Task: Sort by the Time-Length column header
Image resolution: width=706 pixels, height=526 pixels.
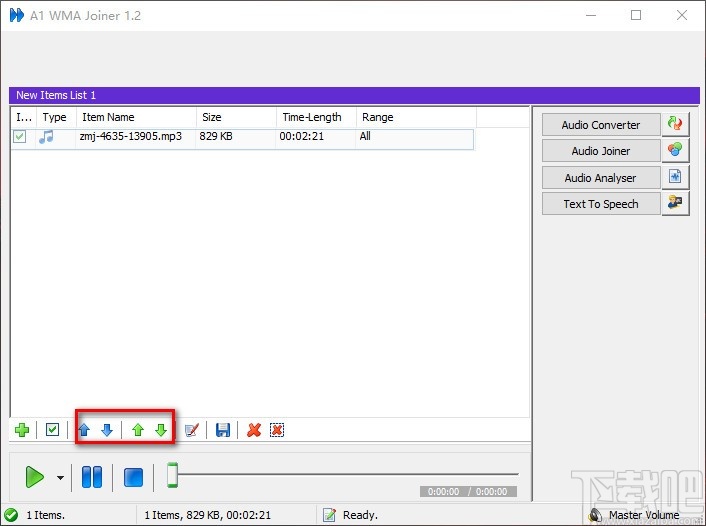Action: coord(316,117)
